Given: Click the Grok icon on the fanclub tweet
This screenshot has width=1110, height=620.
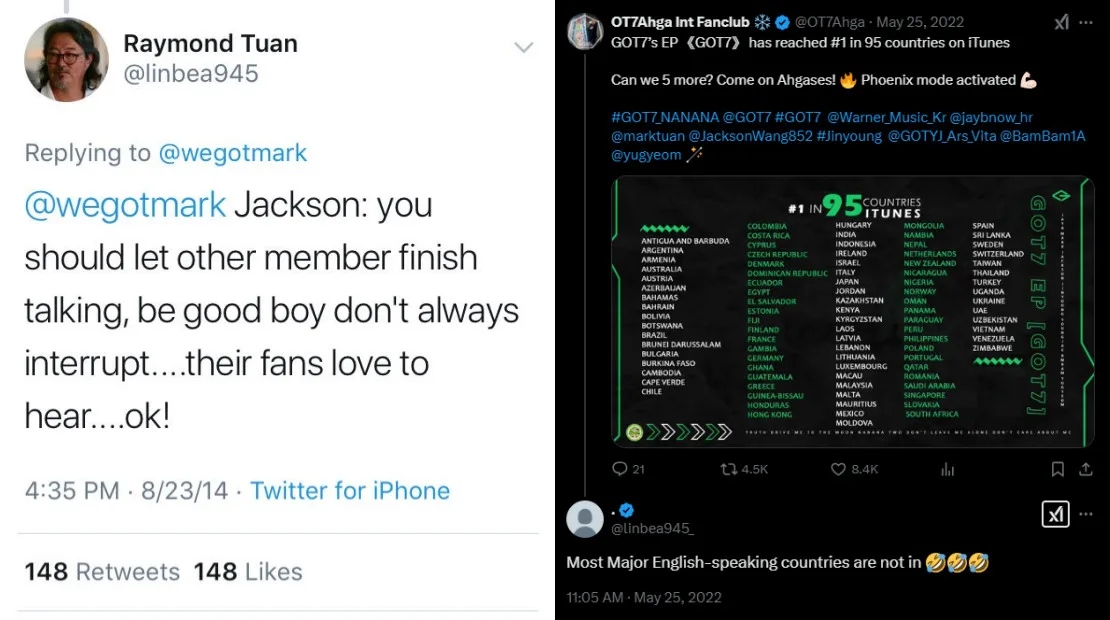Looking at the screenshot, I should click(1061, 23).
